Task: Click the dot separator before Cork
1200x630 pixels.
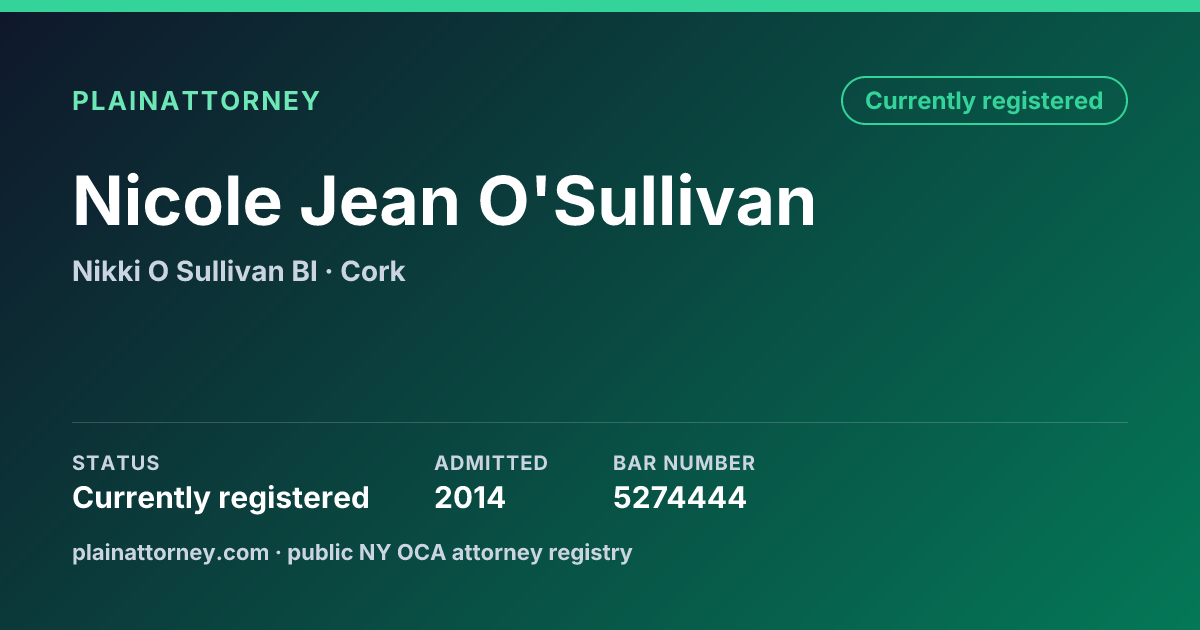Action: 329,272
